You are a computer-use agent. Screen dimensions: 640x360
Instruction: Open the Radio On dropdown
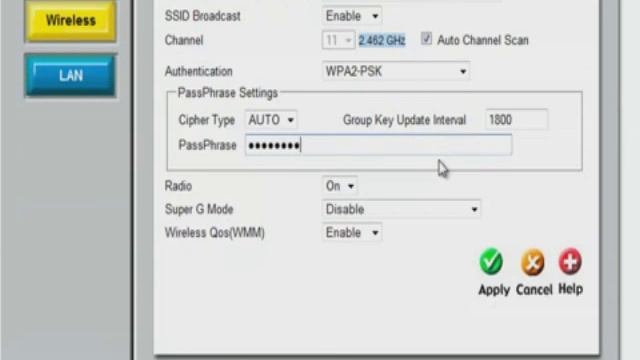tap(340, 186)
